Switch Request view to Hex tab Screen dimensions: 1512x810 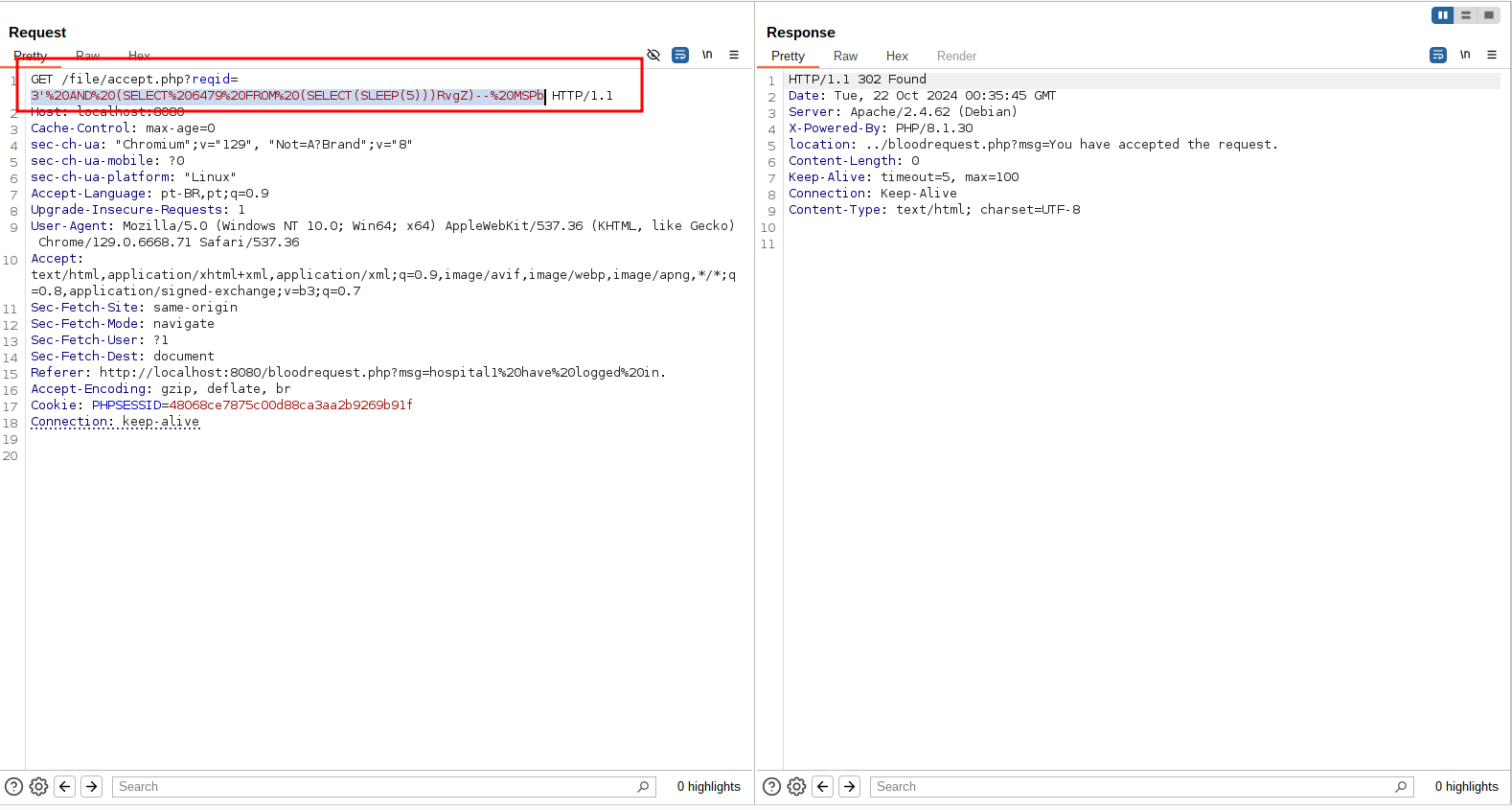click(x=139, y=56)
